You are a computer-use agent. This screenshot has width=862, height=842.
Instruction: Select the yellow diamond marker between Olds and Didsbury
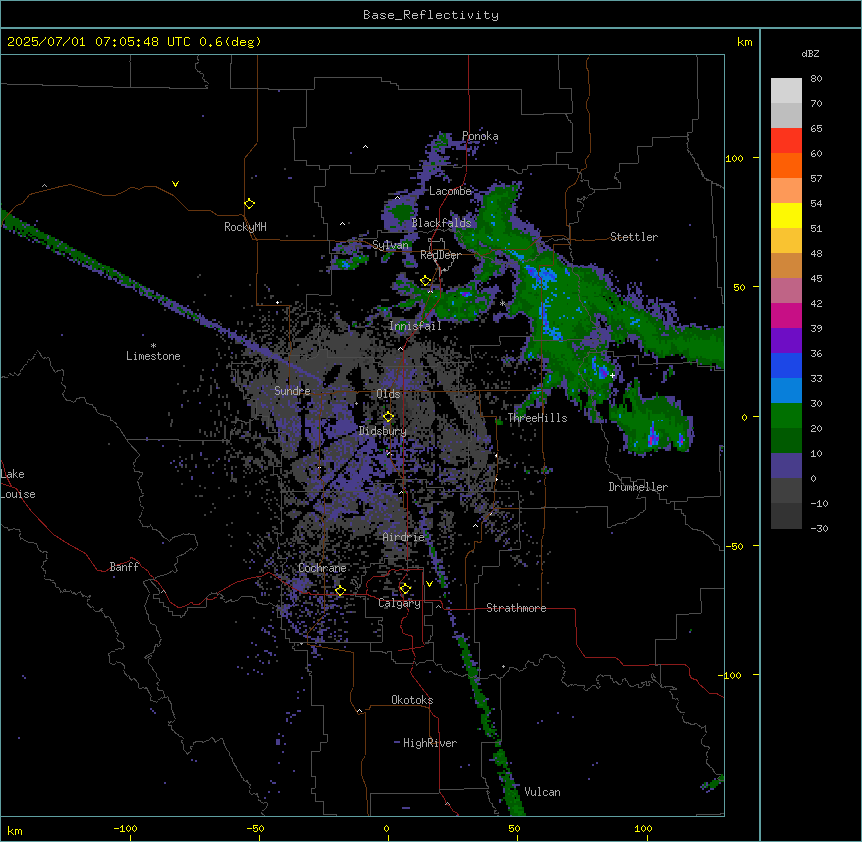[x=388, y=417]
